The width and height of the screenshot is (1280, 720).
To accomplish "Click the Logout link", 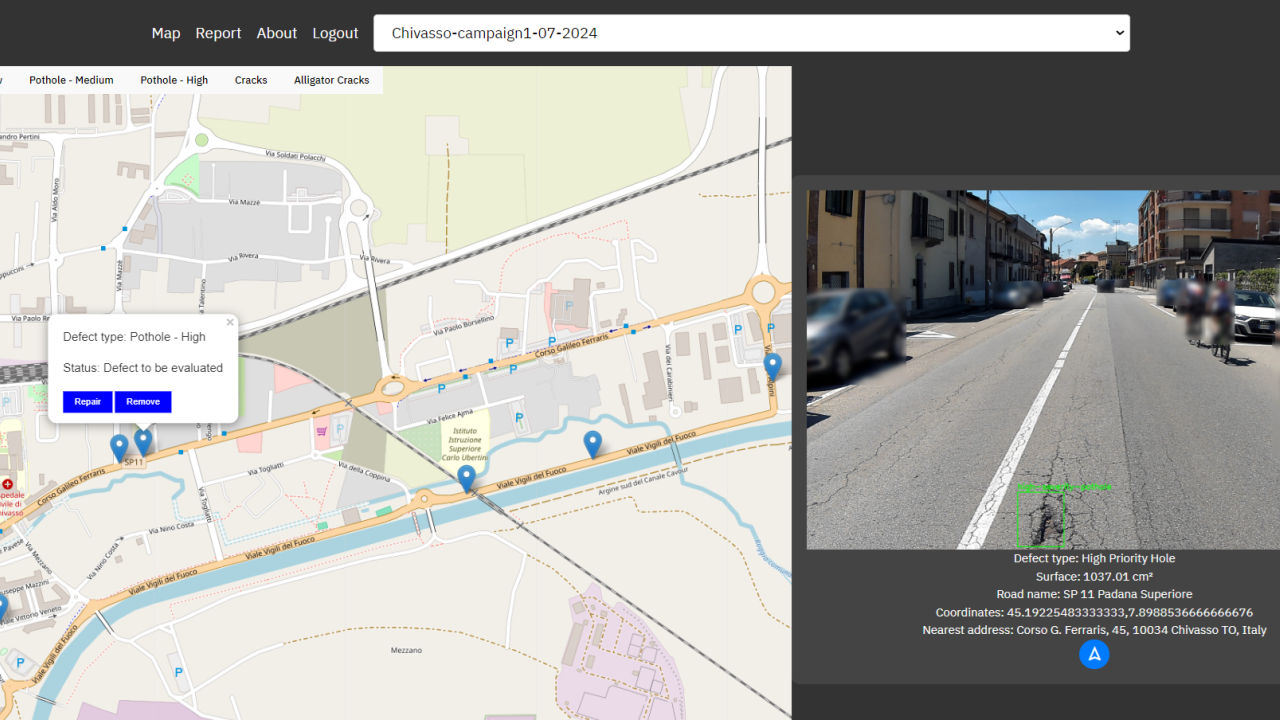I will 335,33.
